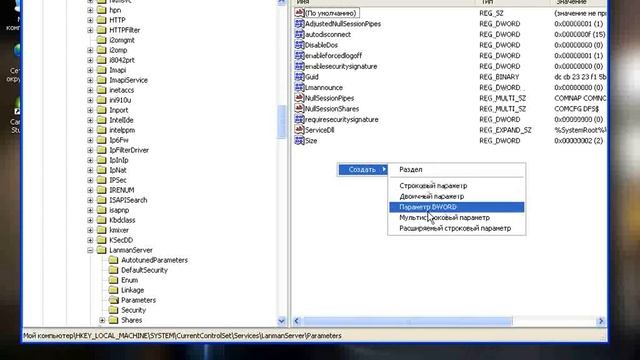Image resolution: width=640 pixels, height=360 pixels.
Task: Expand the Kbdclass key
Action: 90,220
